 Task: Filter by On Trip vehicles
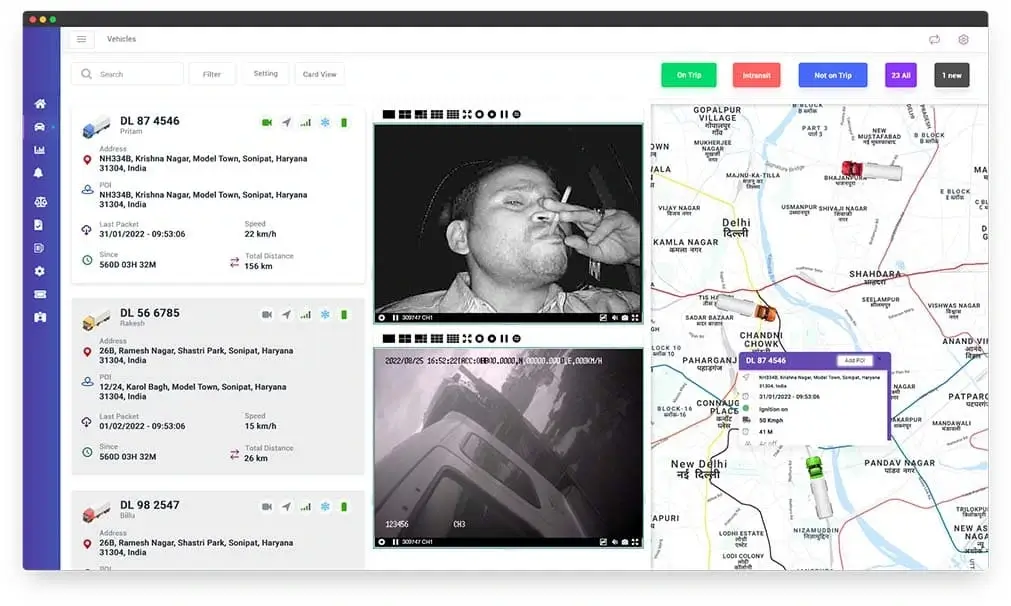(x=689, y=75)
